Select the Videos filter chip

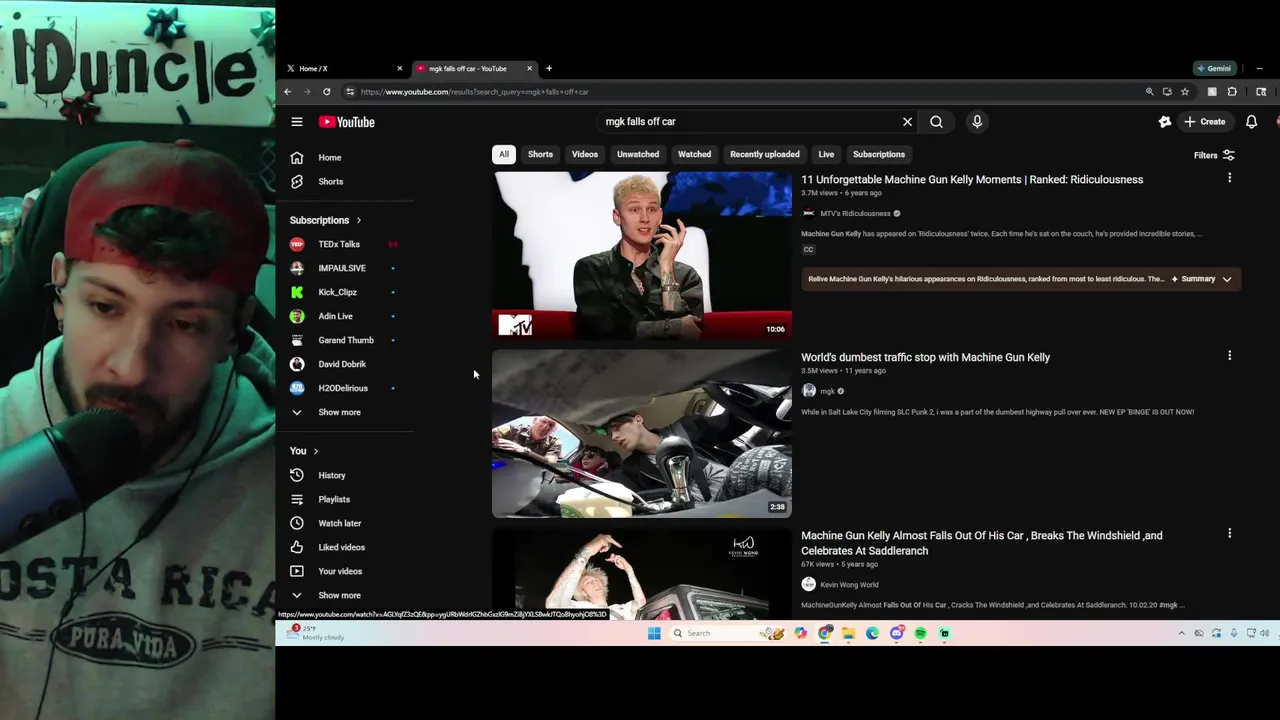585,154
